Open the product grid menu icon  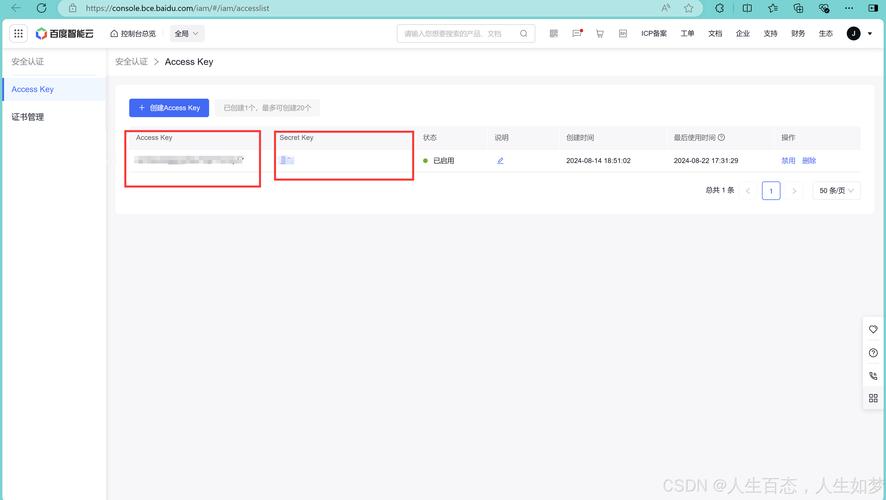[18, 33]
